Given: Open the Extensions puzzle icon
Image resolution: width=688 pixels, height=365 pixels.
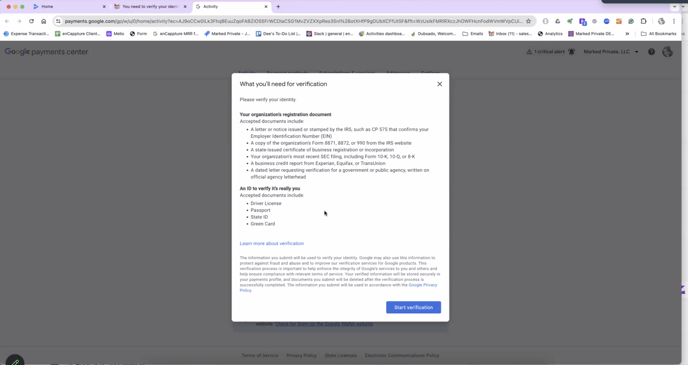Looking at the screenshot, I should (644, 21).
